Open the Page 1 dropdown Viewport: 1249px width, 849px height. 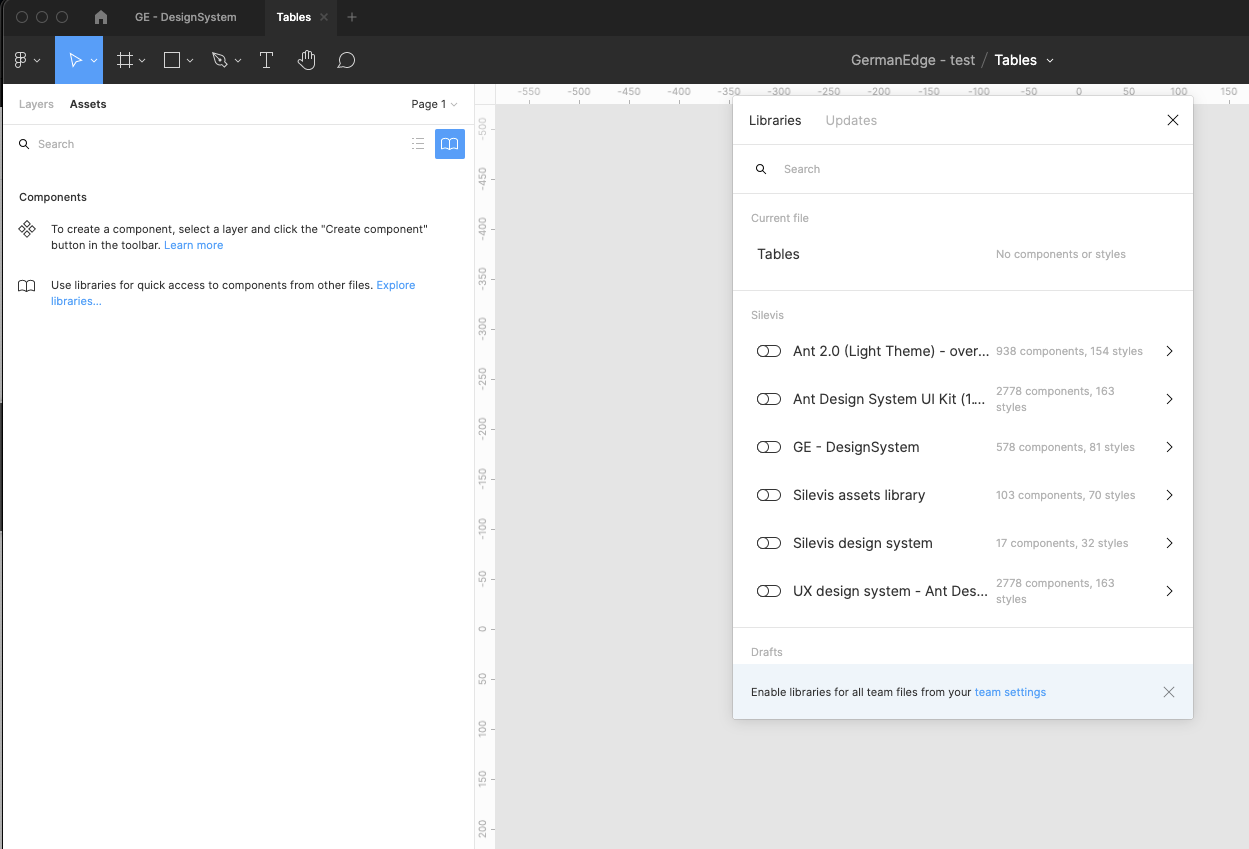click(434, 104)
